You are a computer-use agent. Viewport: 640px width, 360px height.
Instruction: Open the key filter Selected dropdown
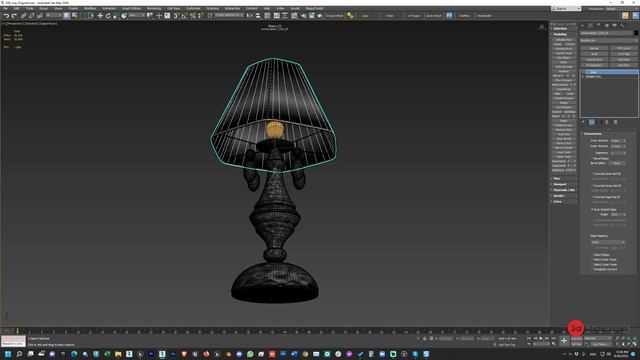tap(597, 338)
